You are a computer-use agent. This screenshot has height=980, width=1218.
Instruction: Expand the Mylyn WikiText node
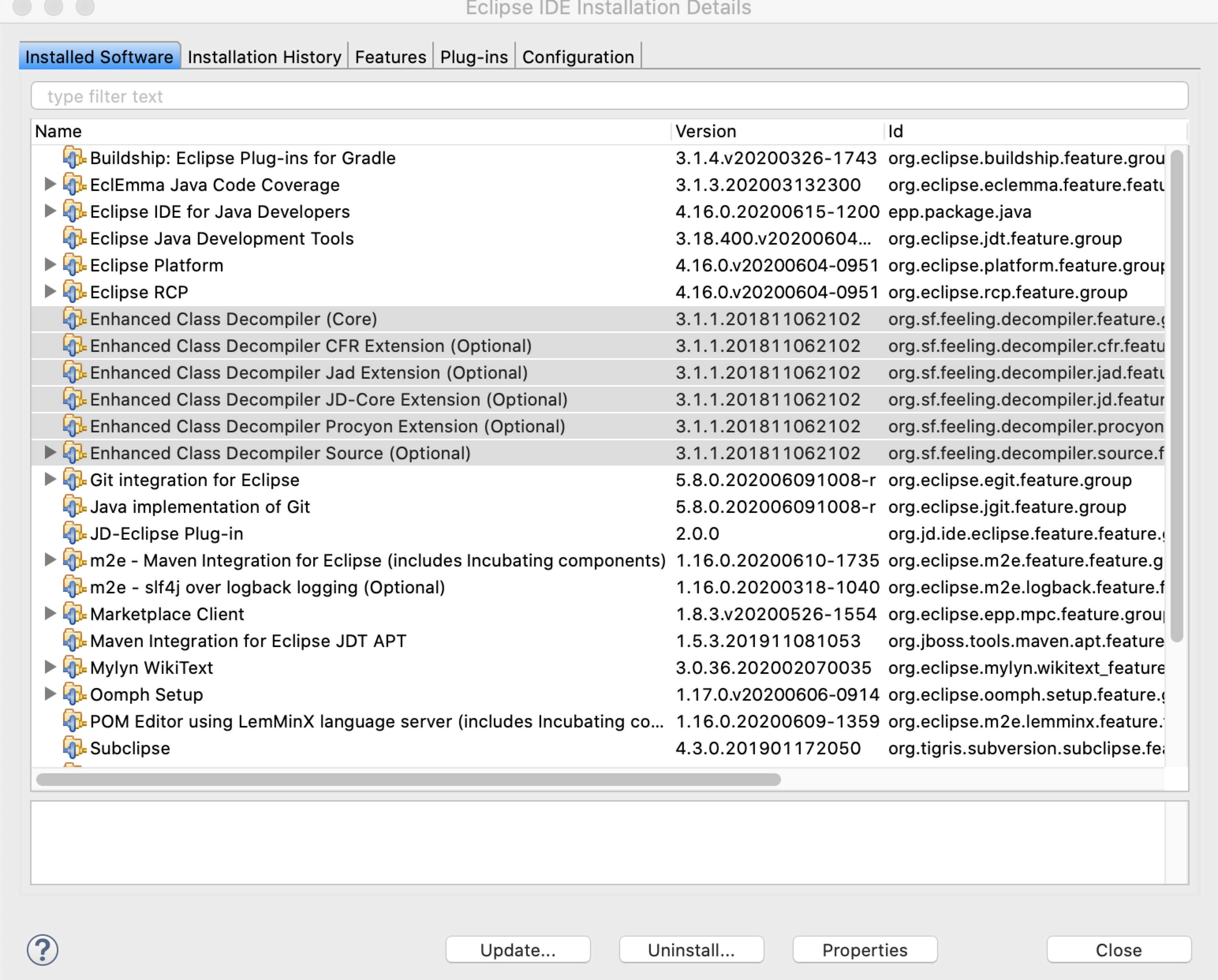(x=50, y=667)
